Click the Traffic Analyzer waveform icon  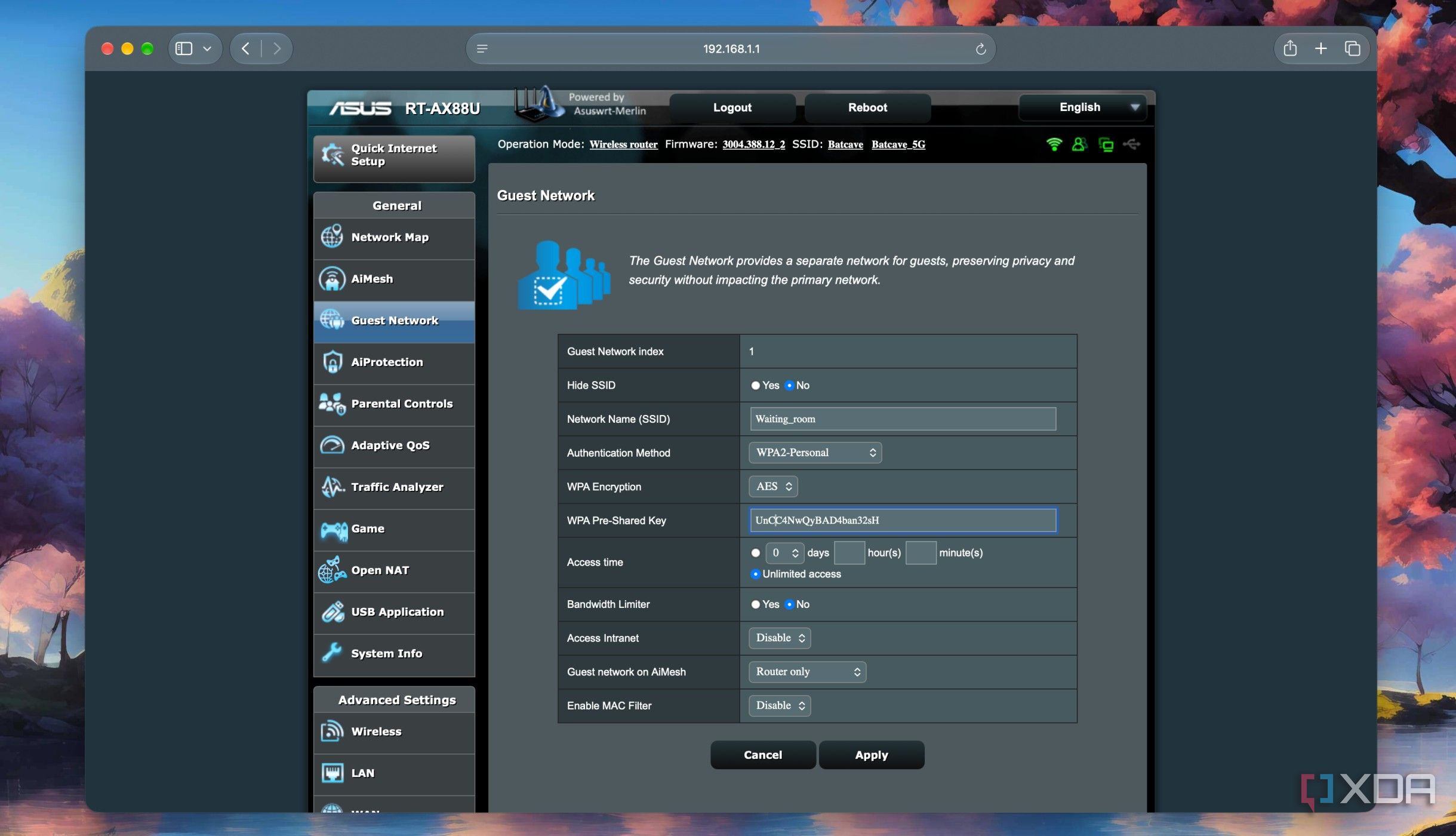(x=333, y=487)
